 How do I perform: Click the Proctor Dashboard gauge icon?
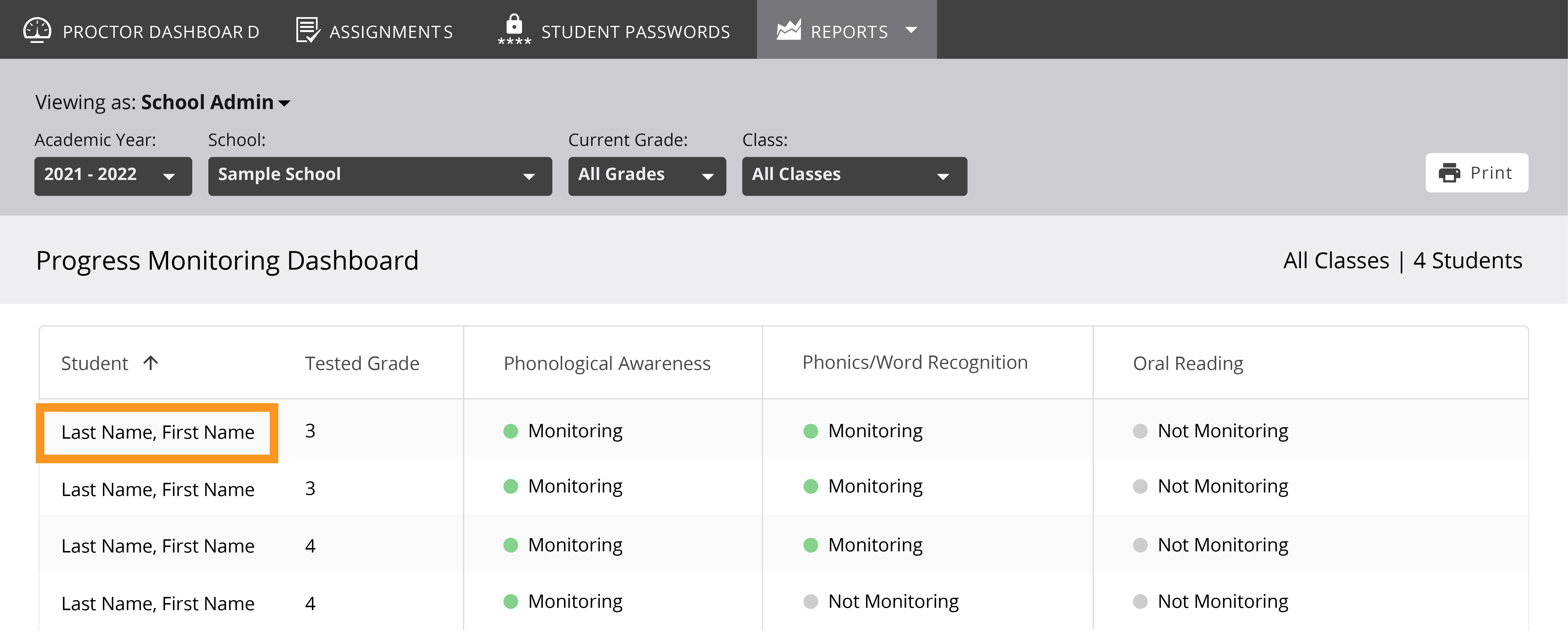pyautogui.click(x=36, y=29)
